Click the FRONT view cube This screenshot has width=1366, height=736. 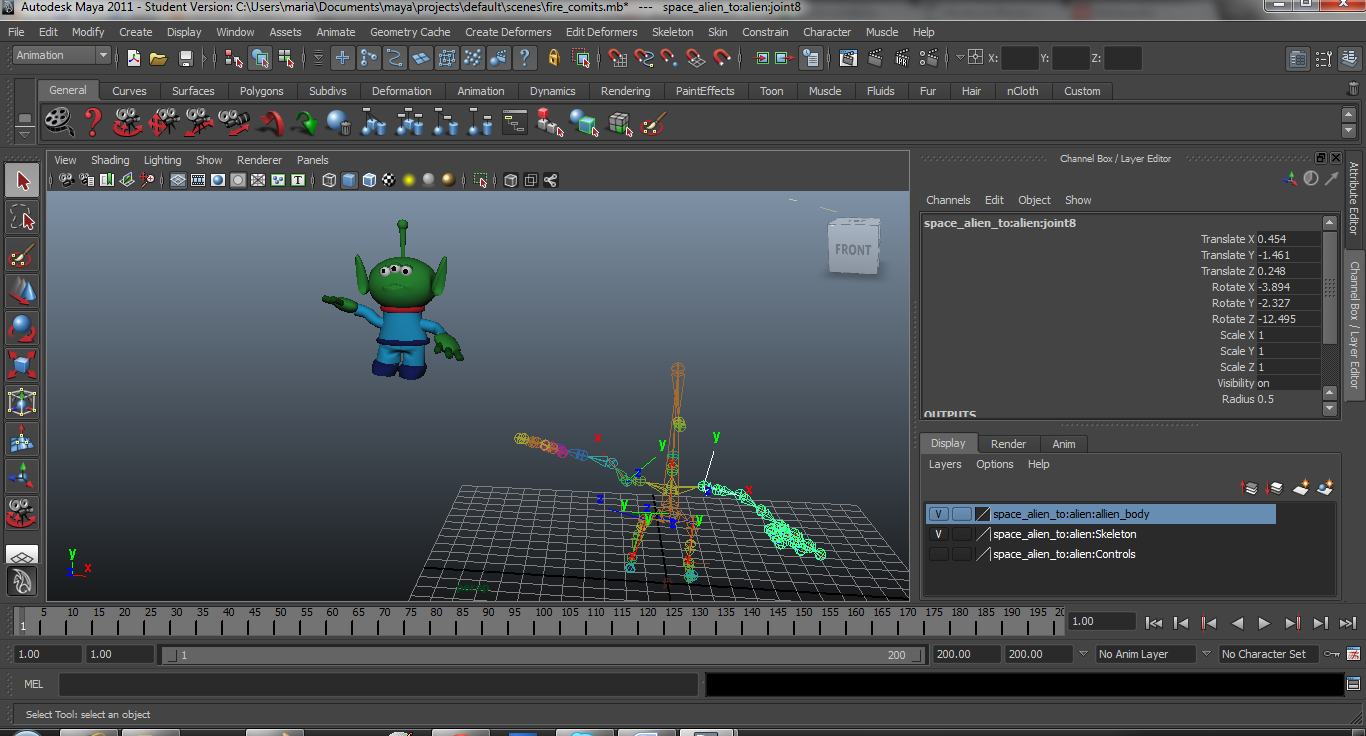pyautogui.click(x=853, y=247)
